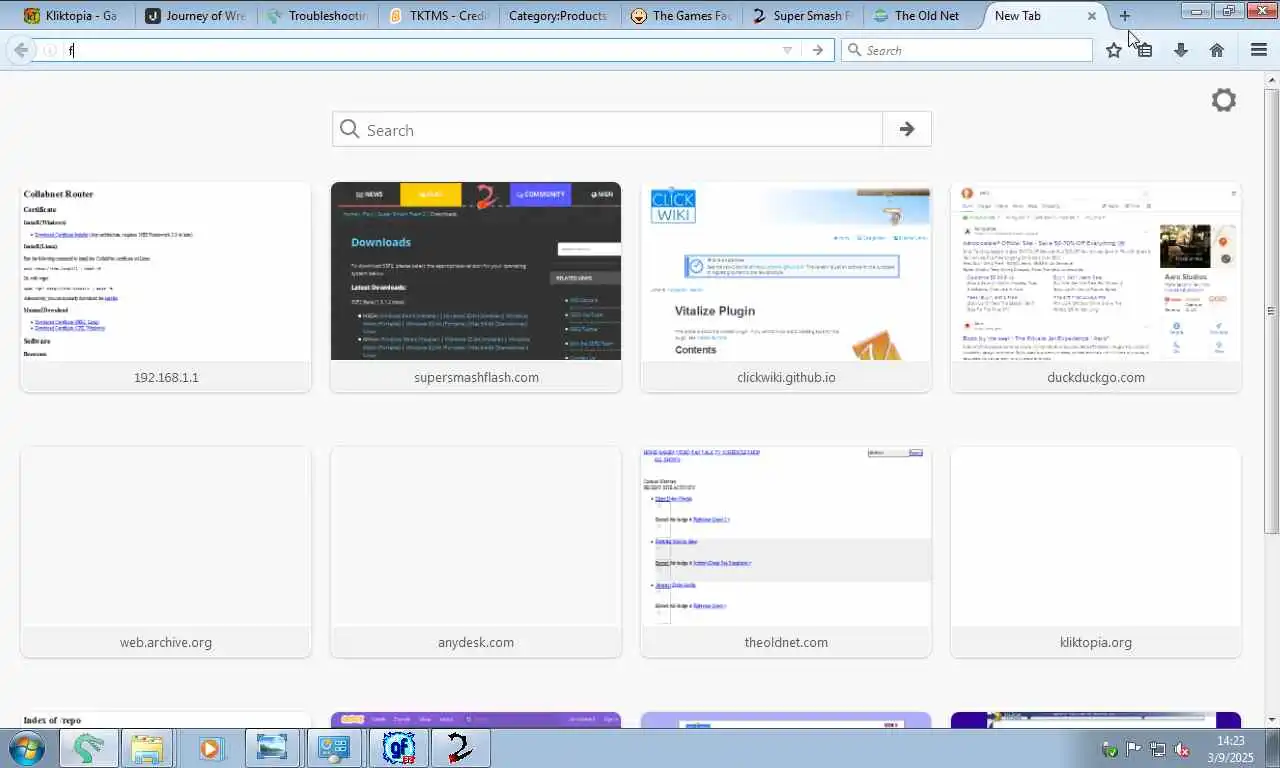Switch to the Category:Products tab
The image size is (1280, 768).
557,16
